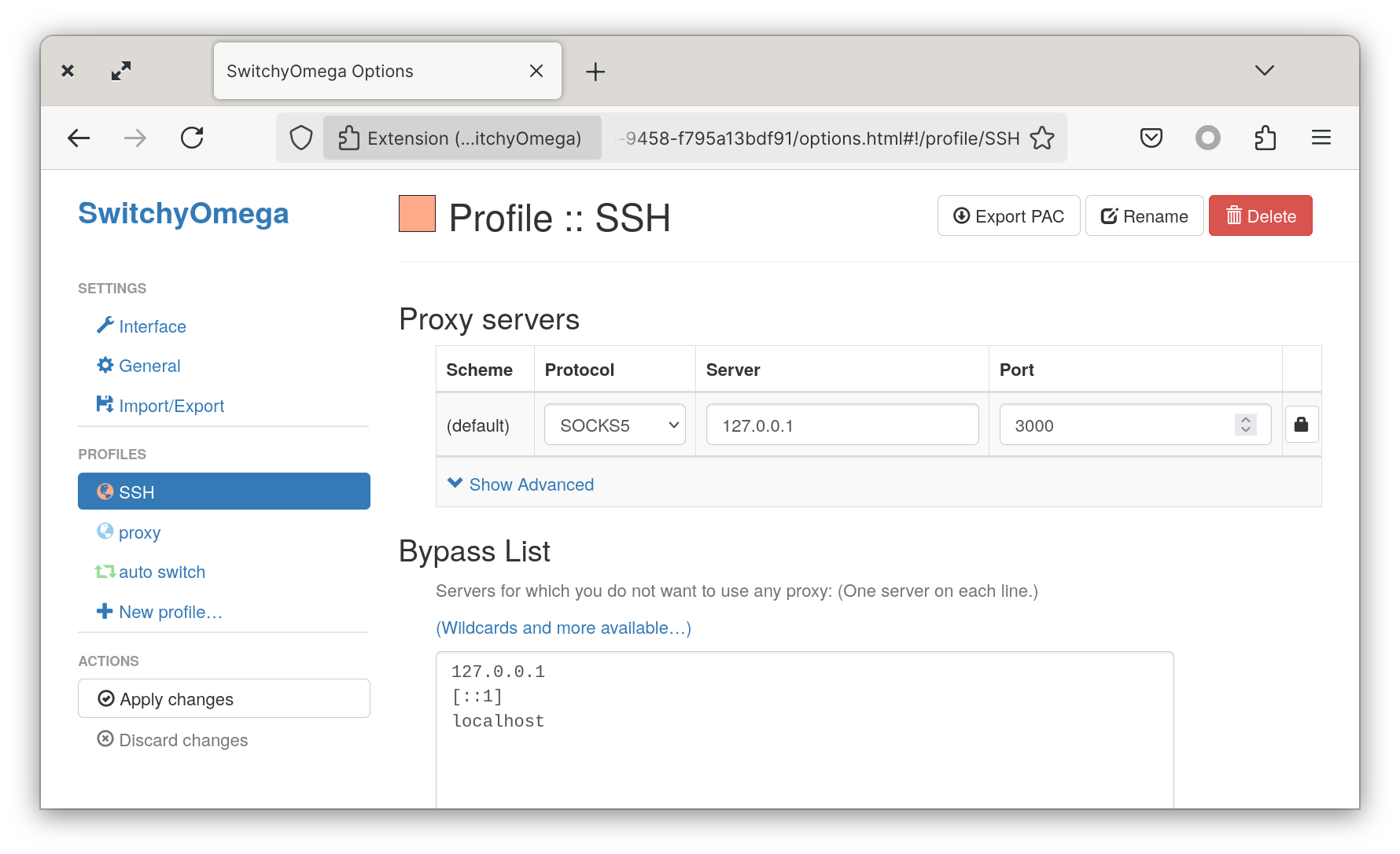Screen dimensions: 1400x854
Task: Click the Extension (...itchyOmega) identity box
Action: pyautogui.click(x=462, y=138)
